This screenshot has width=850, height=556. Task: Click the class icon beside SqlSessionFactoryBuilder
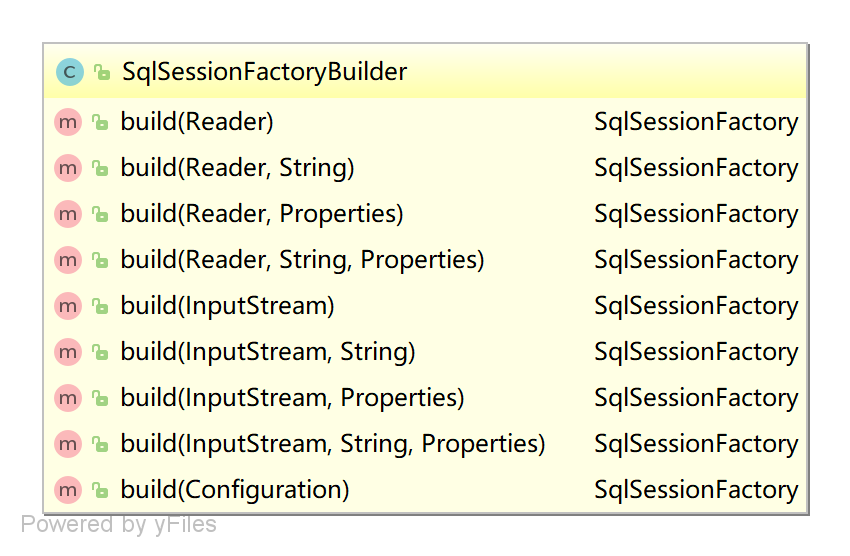click(69, 72)
